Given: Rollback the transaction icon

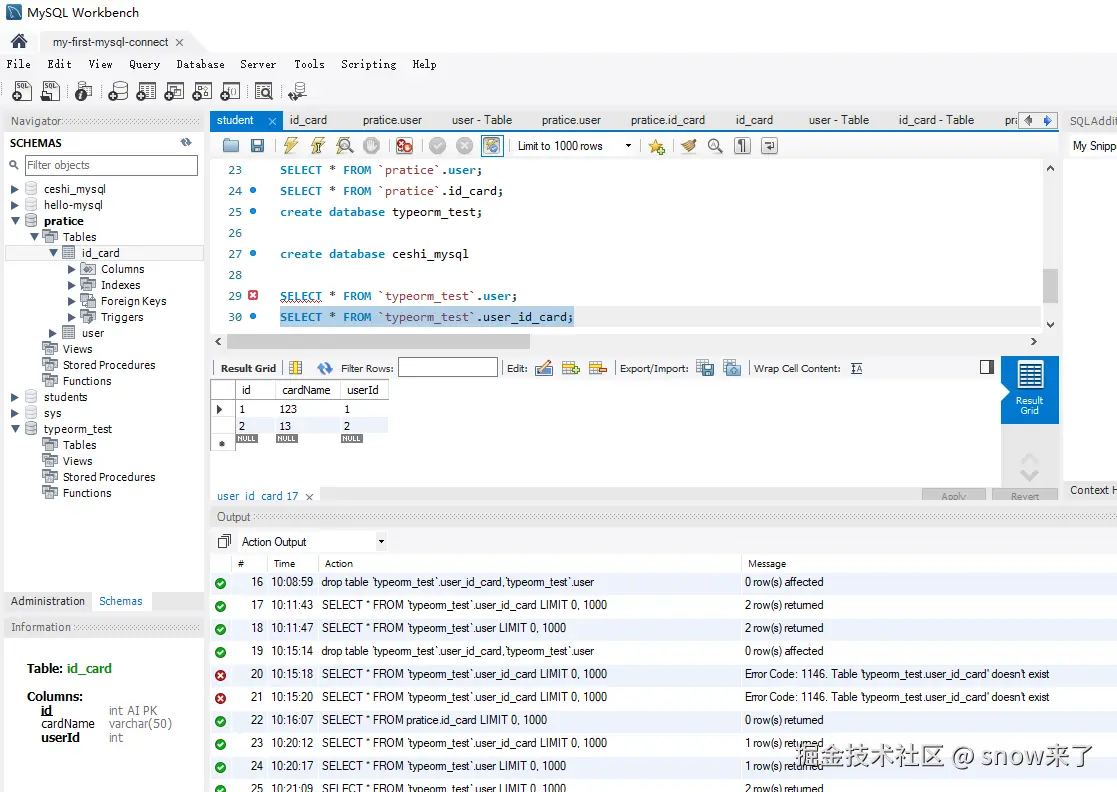Looking at the screenshot, I should [x=464, y=146].
